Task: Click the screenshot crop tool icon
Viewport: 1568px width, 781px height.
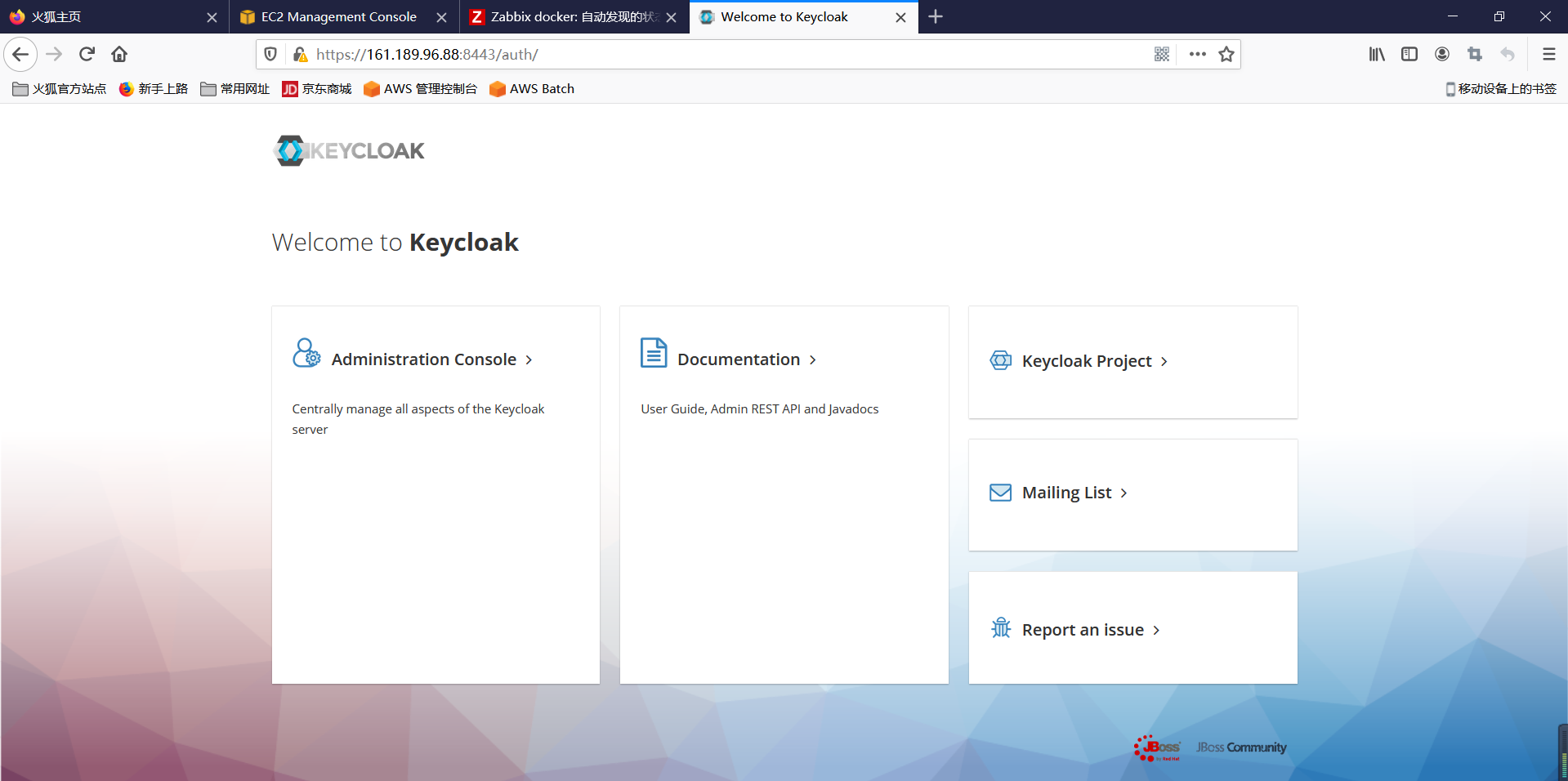Action: [1475, 54]
